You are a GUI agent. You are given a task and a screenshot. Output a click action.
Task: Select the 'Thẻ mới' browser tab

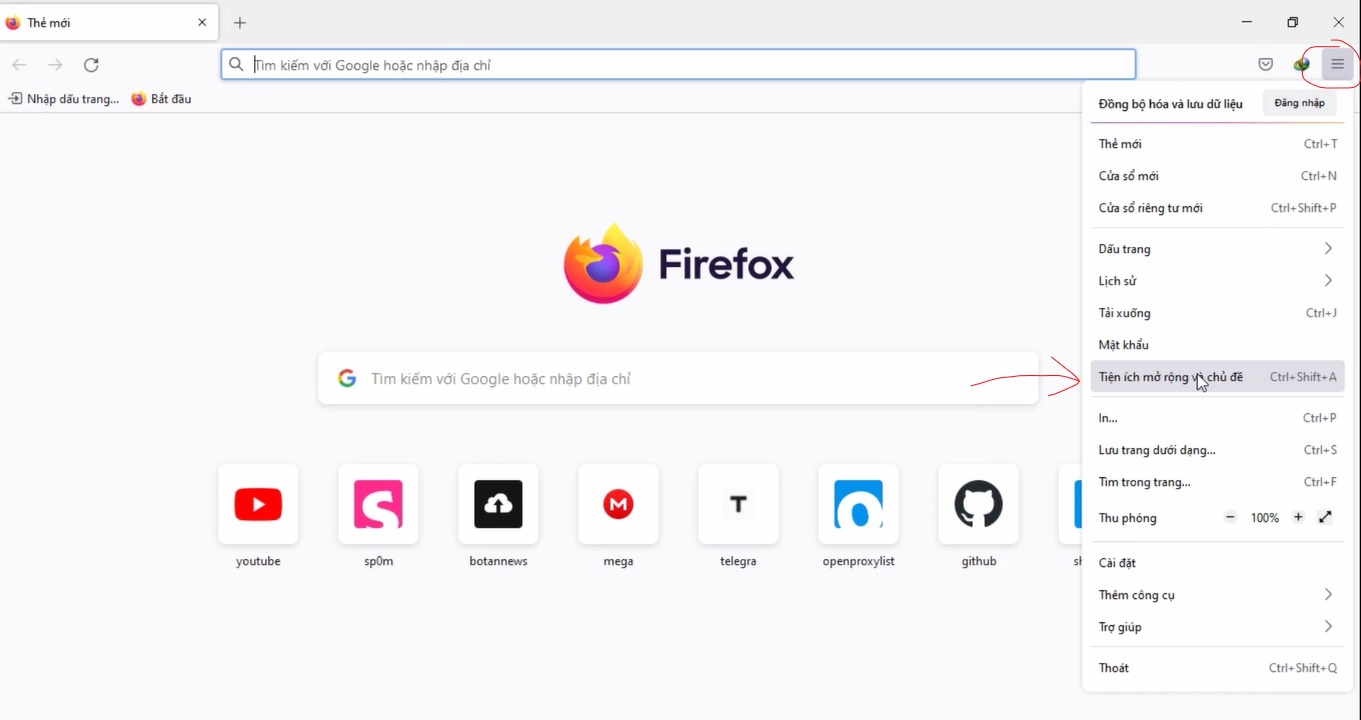(109, 22)
